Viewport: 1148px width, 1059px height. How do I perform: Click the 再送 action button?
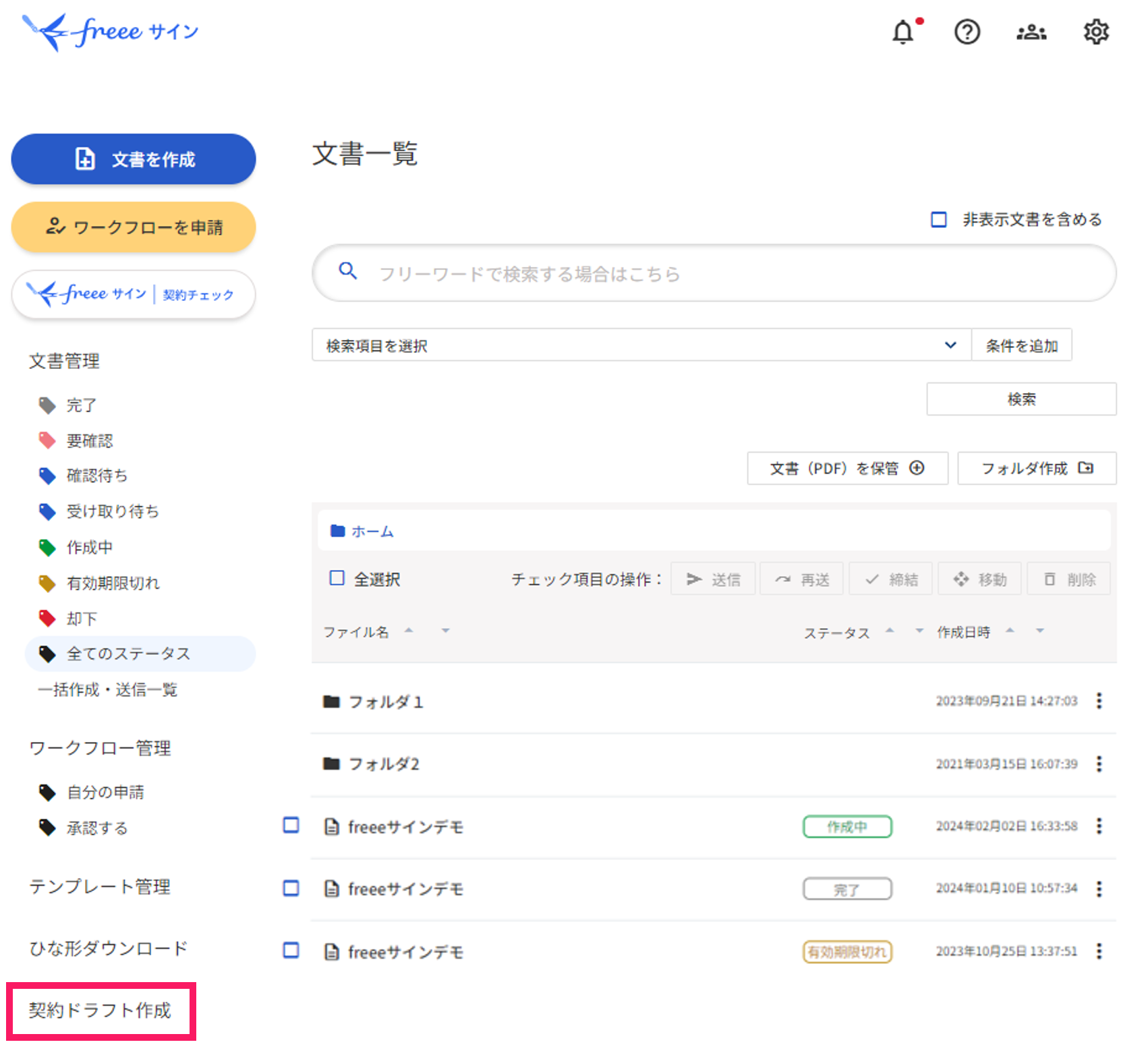(x=802, y=579)
